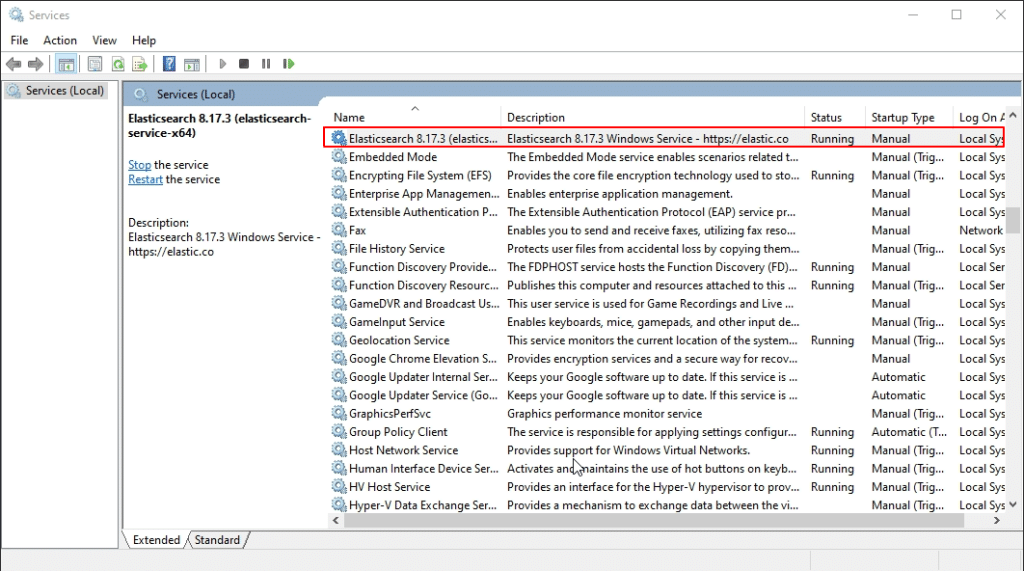Sort by Startup Type column header
This screenshot has height=571, width=1024.
[x=902, y=117]
